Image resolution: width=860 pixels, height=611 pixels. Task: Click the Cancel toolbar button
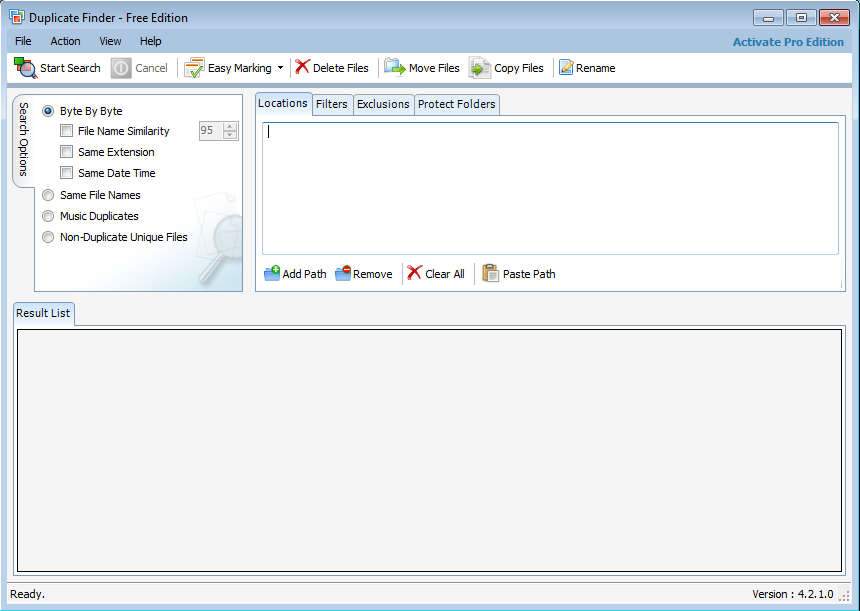[139, 68]
